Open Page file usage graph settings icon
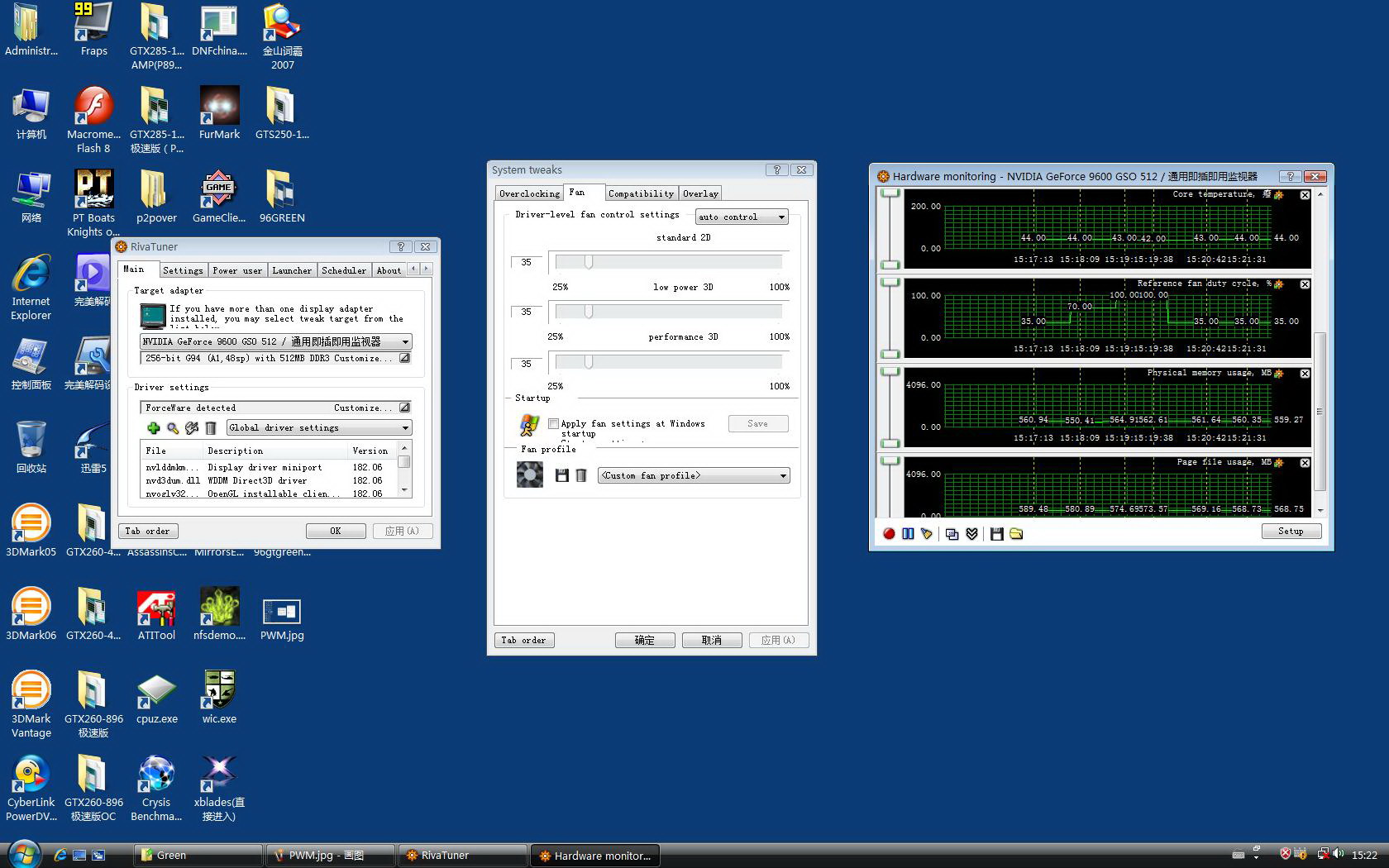Image resolution: width=1389 pixels, height=868 pixels. pos(1279,463)
